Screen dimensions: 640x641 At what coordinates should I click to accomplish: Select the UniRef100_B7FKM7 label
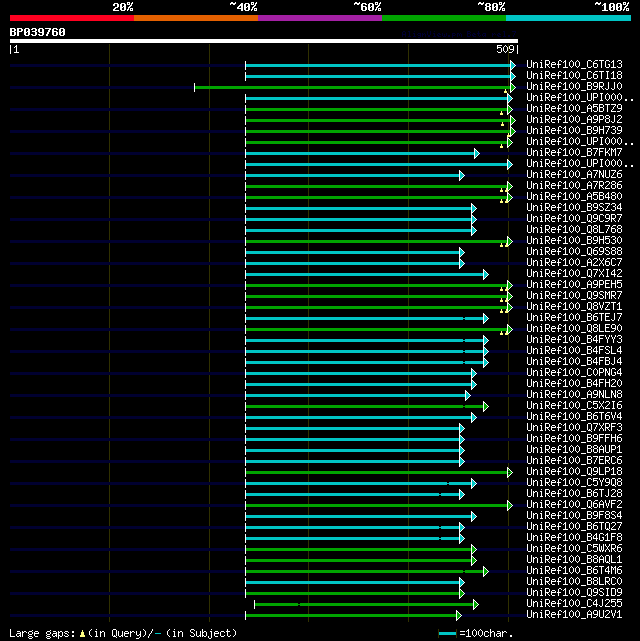point(574,152)
